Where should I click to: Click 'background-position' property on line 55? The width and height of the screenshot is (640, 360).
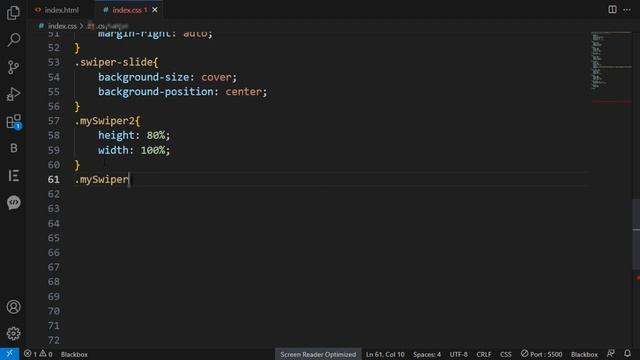pos(156,92)
